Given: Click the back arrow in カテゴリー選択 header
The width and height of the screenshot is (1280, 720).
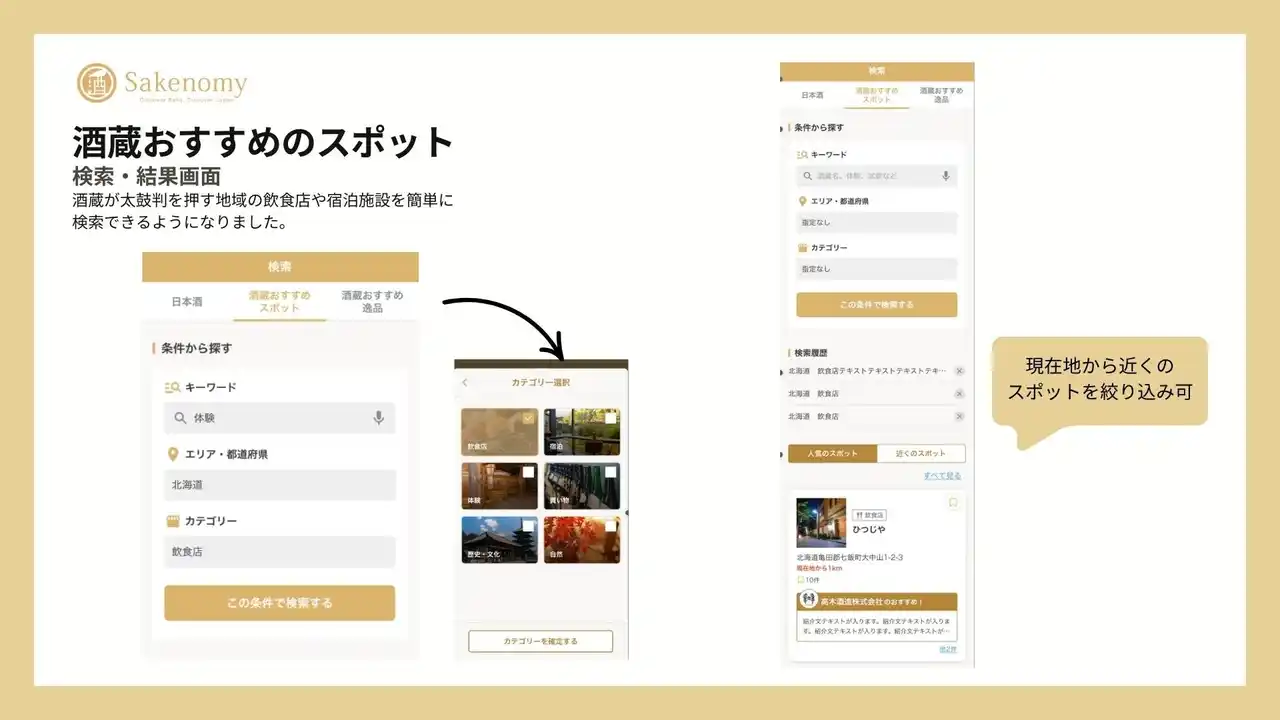Looking at the screenshot, I should tap(465, 383).
